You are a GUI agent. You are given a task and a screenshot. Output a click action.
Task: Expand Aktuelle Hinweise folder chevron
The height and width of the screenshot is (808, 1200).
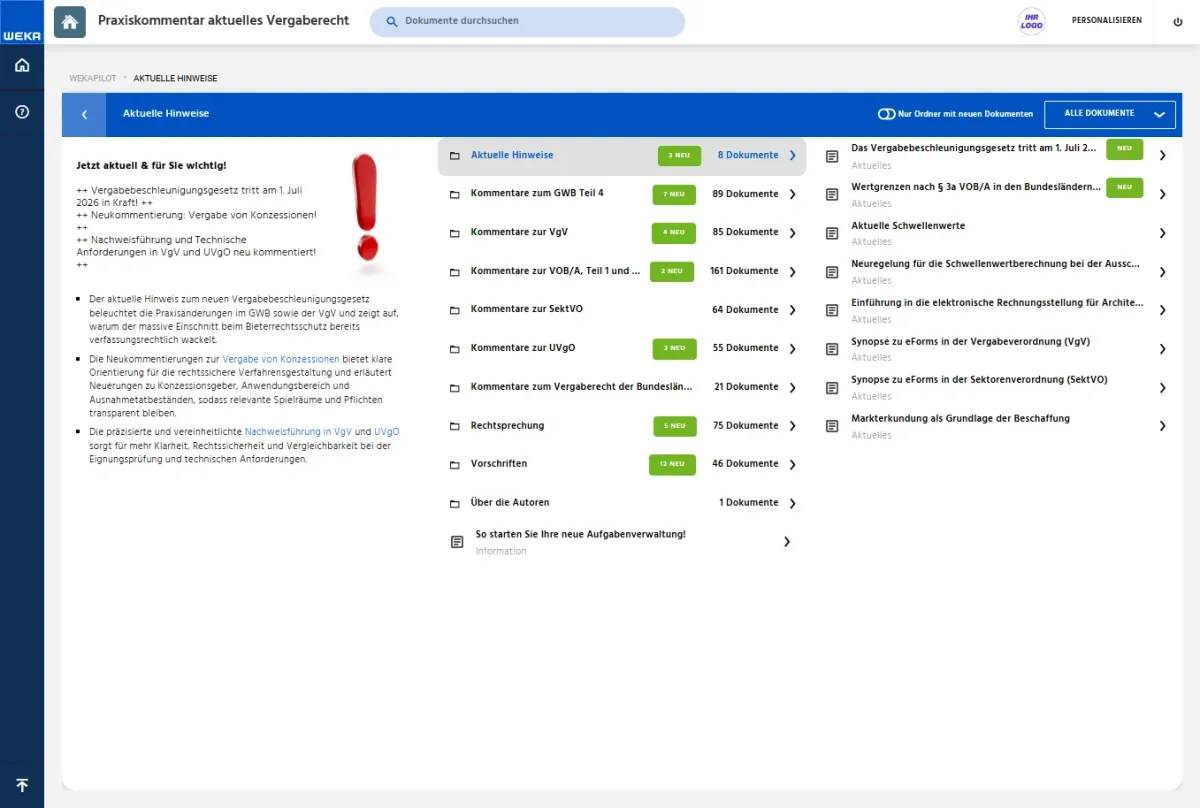(x=792, y=156)
